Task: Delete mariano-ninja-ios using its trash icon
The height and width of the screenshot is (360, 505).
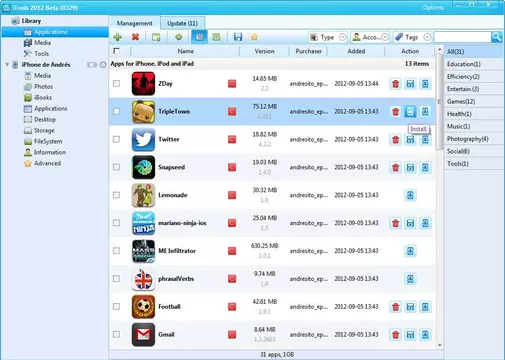Action: 396,223
